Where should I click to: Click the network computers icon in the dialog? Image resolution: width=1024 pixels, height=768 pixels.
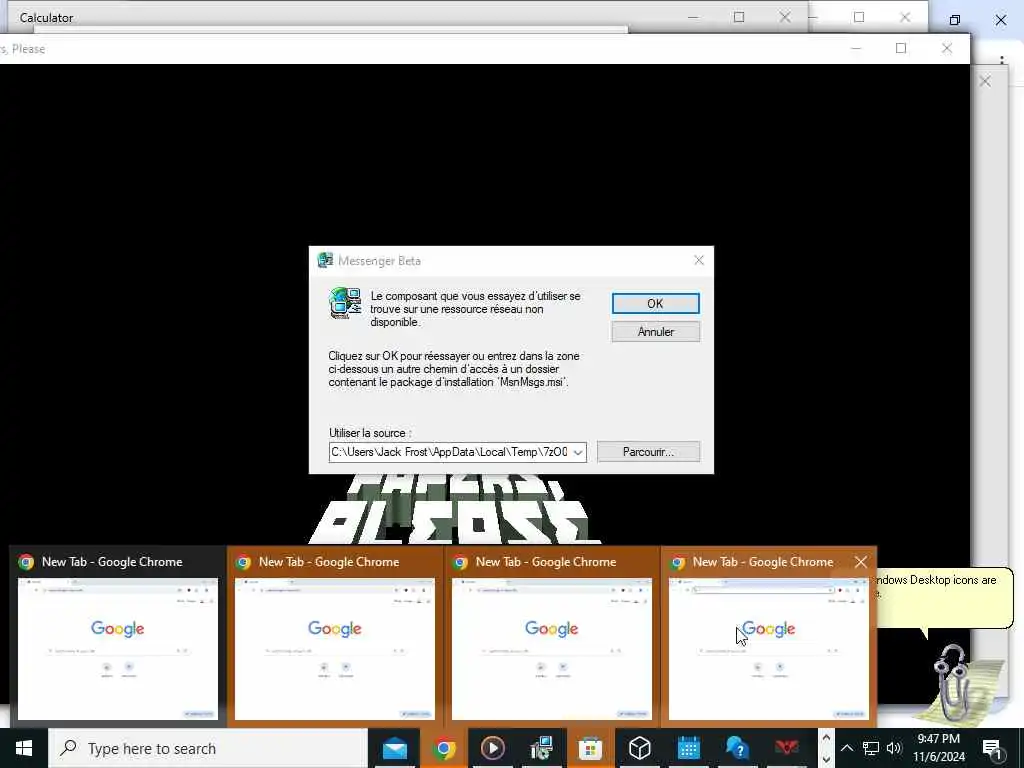click(x=345, y=303)
